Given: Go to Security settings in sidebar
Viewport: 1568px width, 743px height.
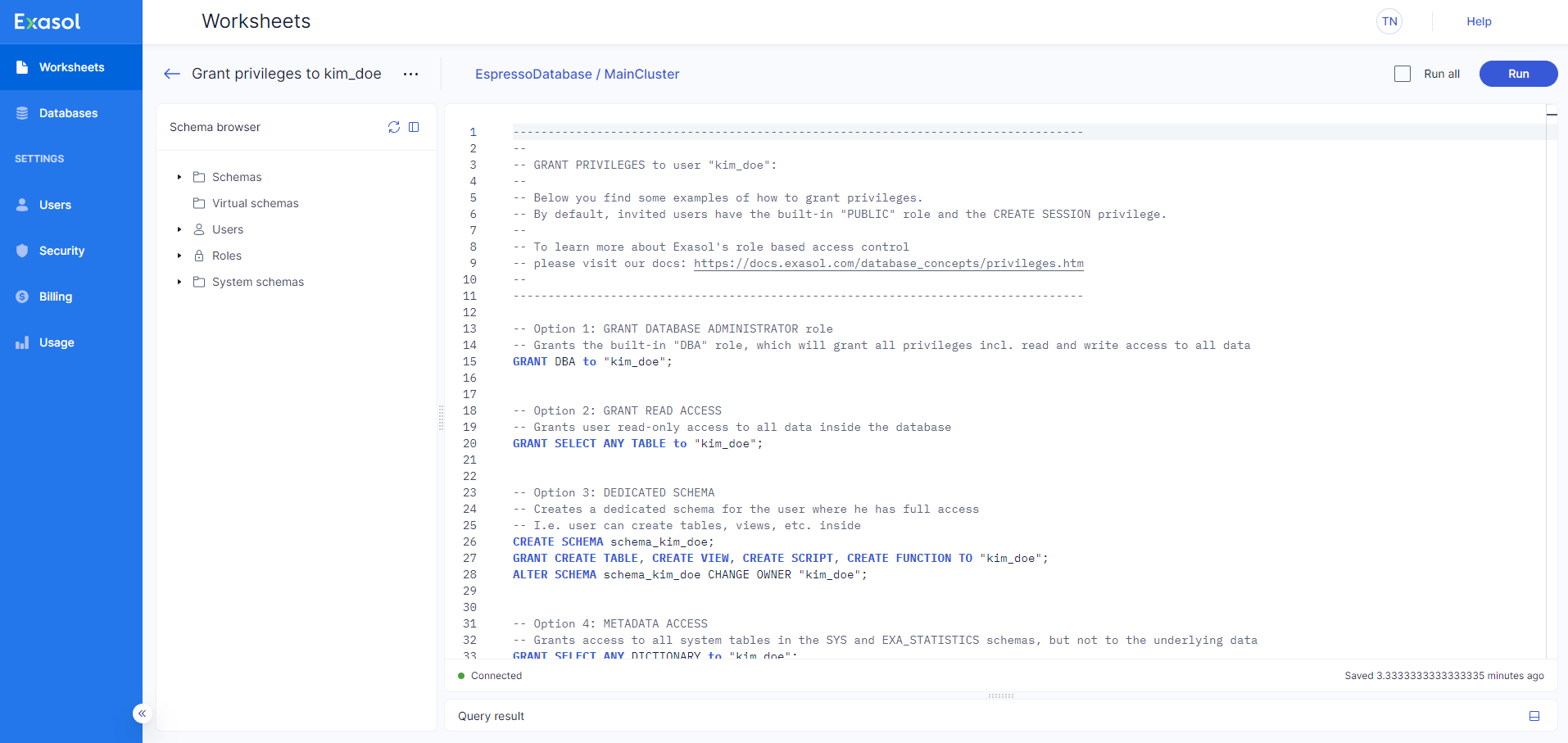Looking at the screenshot, I should click(x=61, y=251).
